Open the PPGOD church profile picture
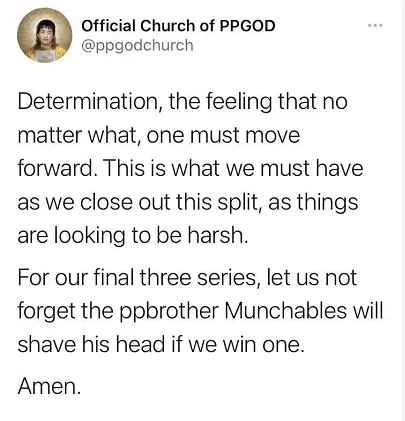This screenshot has height=421, width=405. (x=45, y=35)
